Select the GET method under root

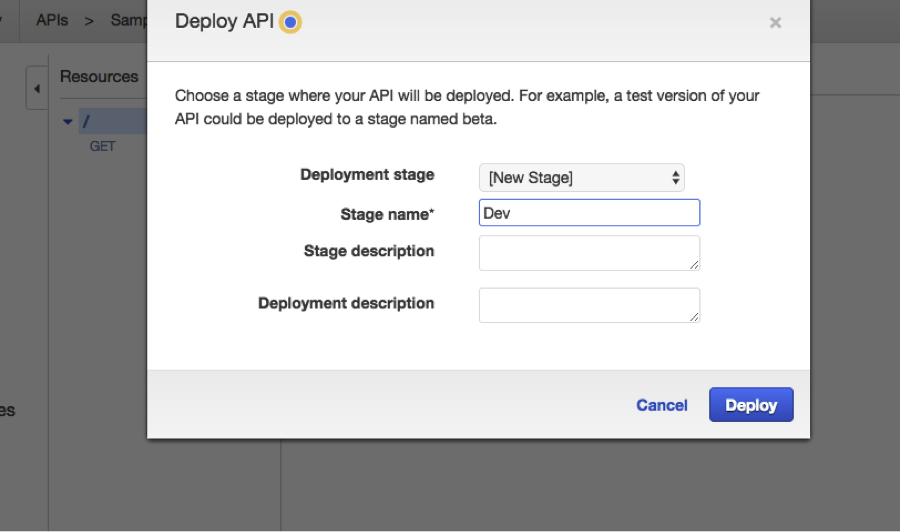pyautogui.click(x=103, y=146)
